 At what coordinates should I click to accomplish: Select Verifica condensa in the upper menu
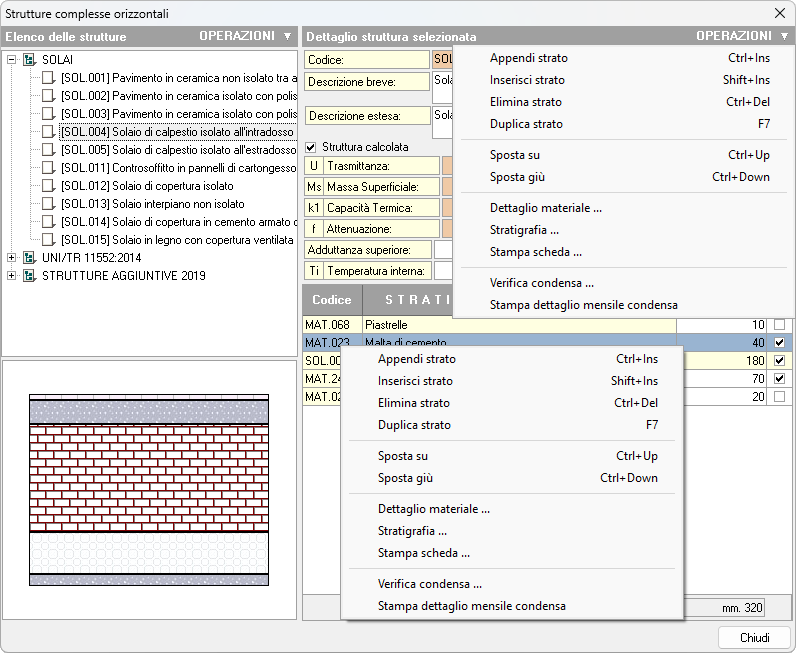click(x=542, y=283)
